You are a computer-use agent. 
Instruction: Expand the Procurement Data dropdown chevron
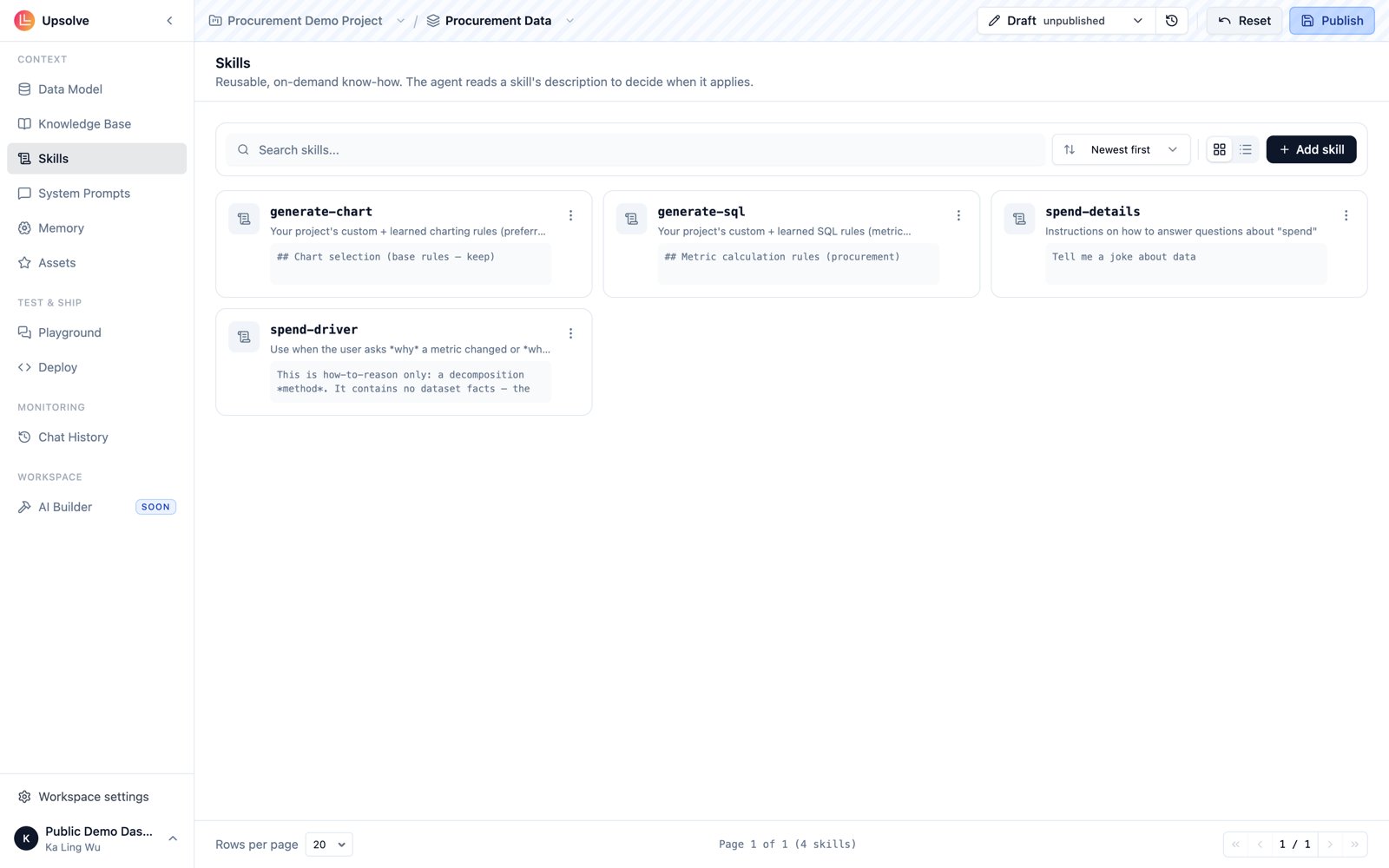click(569, 21)
